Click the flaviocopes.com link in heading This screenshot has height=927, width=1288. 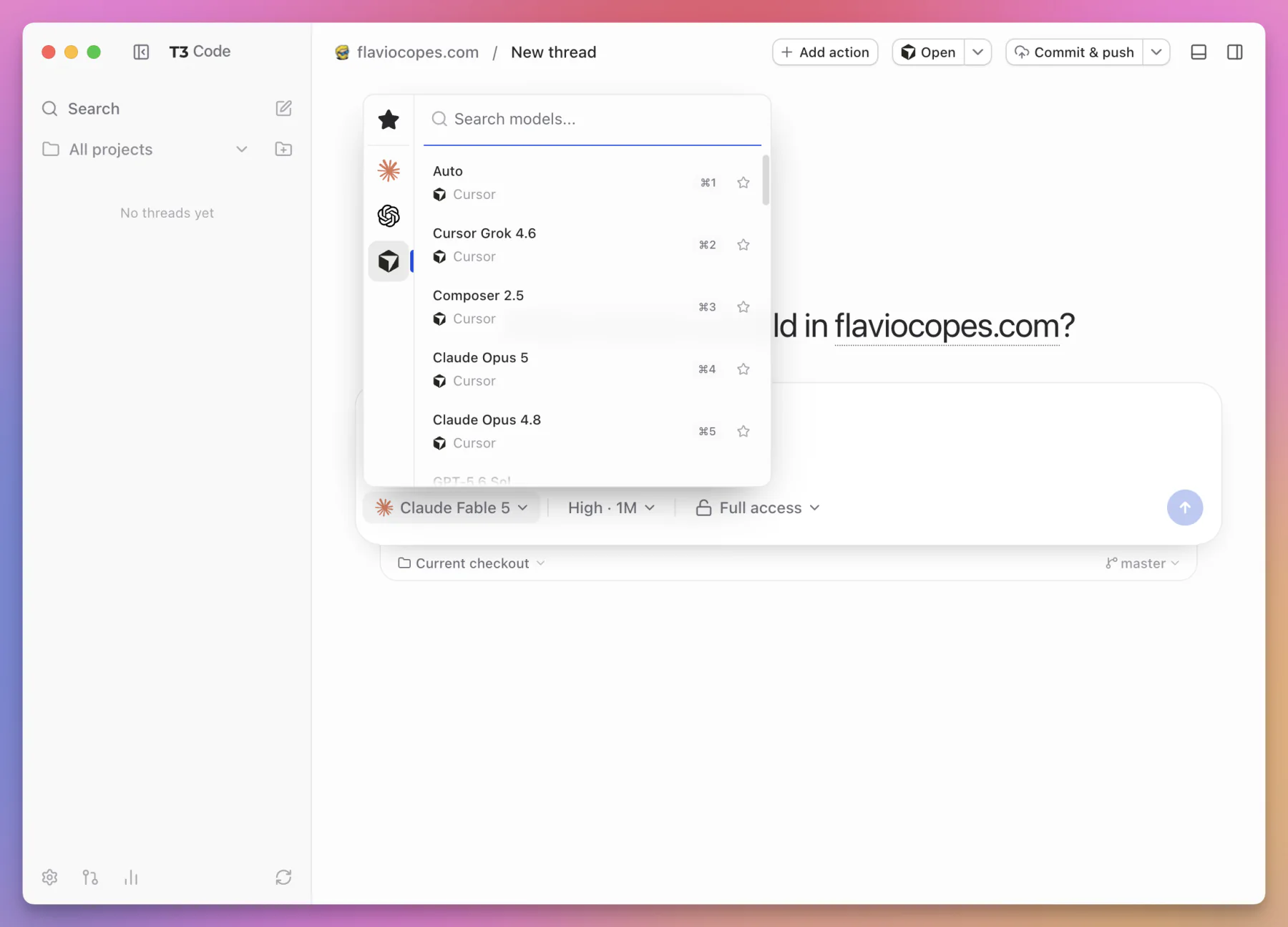click(x=947, y=326)
